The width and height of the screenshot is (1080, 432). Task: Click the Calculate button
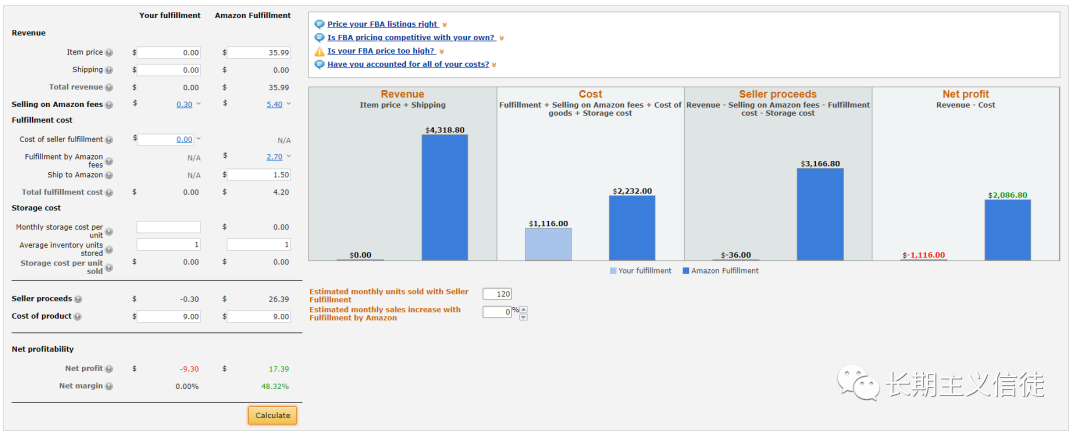click(273, 415)
